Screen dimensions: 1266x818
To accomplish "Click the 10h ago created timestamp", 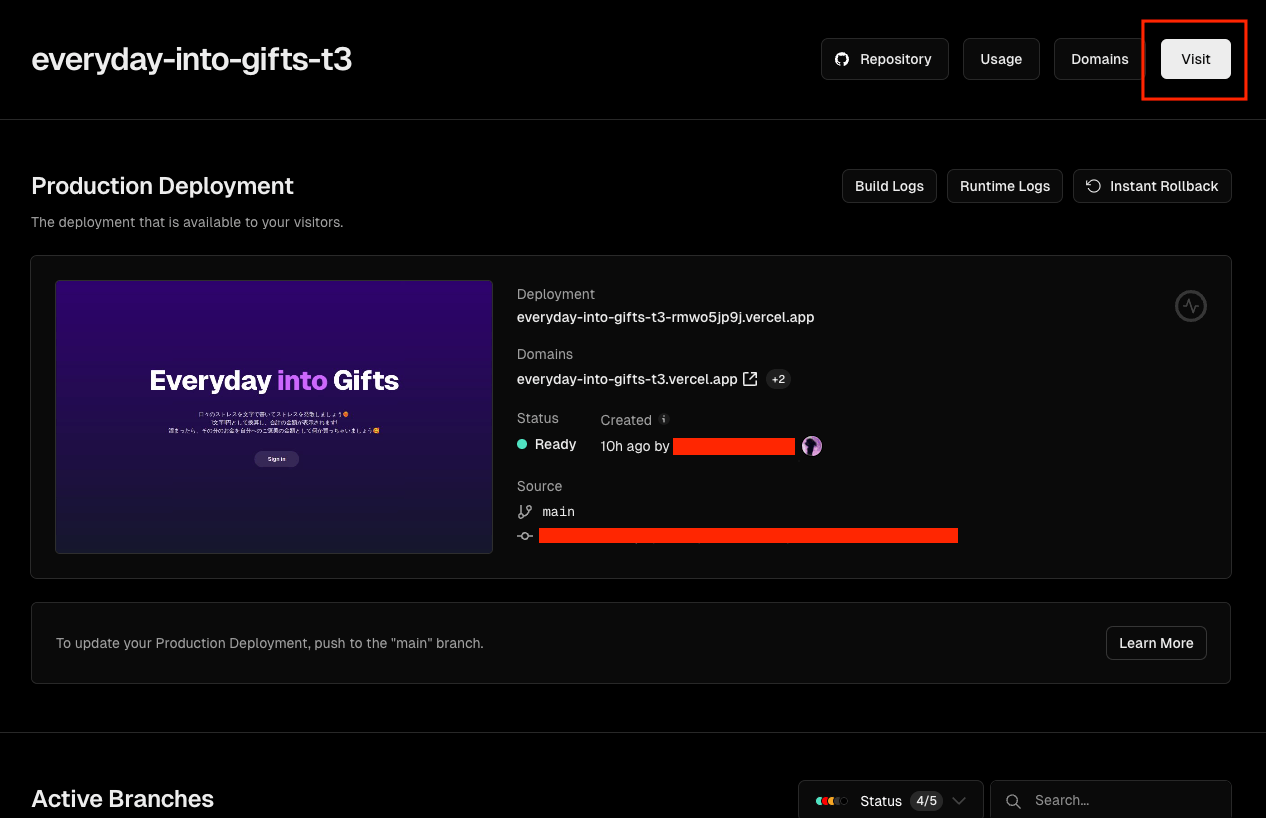I will (x=625, y=446).
